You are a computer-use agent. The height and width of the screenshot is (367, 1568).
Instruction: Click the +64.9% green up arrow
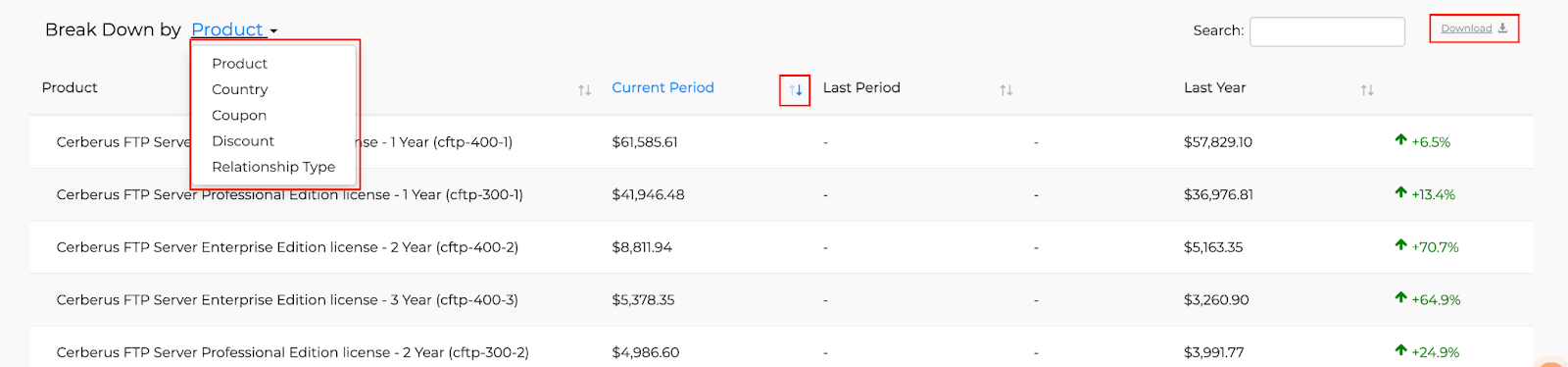[x=1400, y=298]
